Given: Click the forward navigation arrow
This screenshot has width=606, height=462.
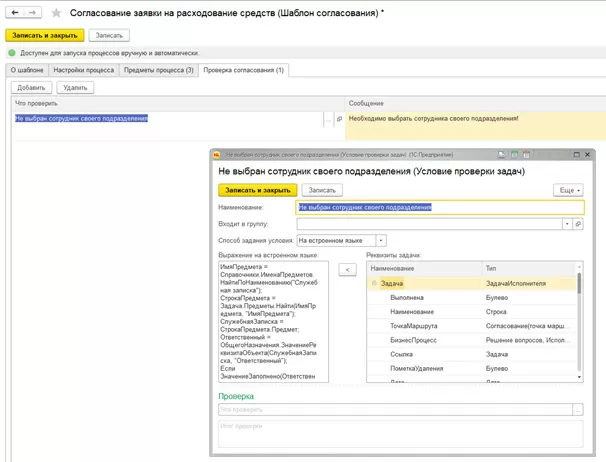Looking at the screenshot, I should [30, 13].
